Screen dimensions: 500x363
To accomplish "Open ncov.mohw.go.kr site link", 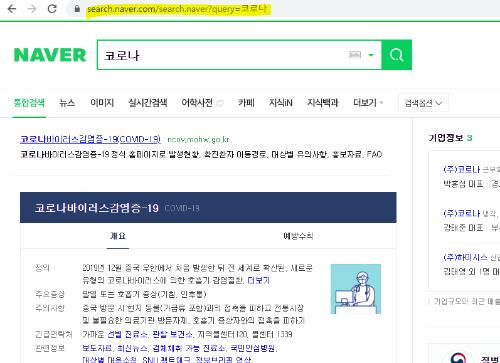I will [x=198, y=140].
